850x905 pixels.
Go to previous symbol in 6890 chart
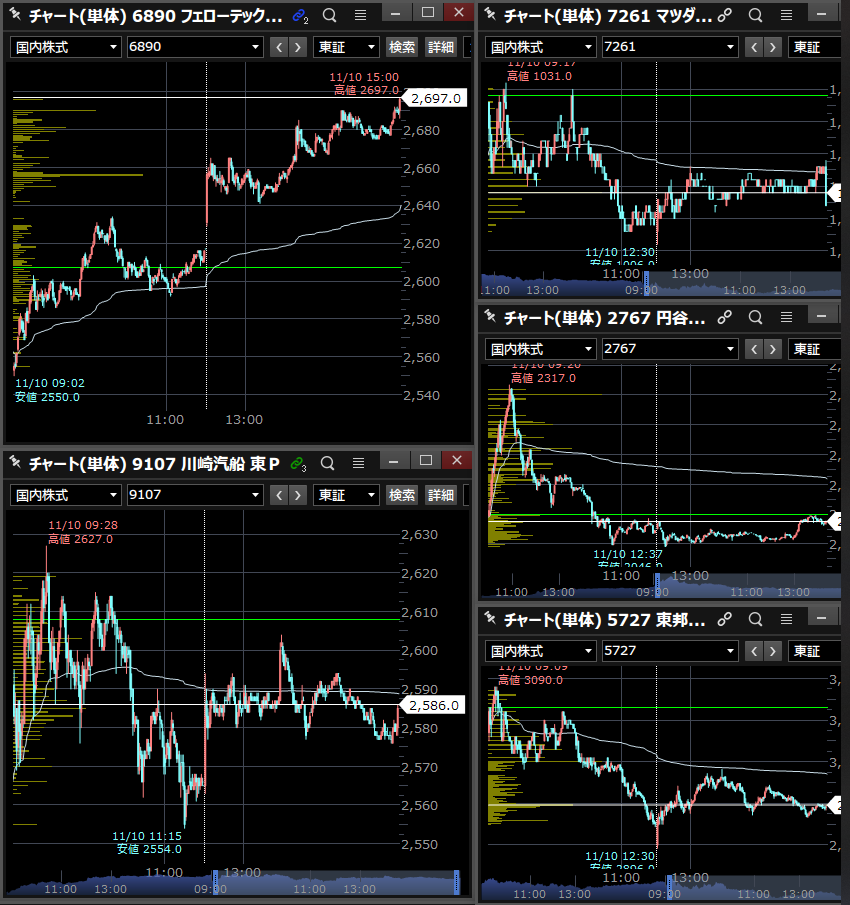point(279,47)
